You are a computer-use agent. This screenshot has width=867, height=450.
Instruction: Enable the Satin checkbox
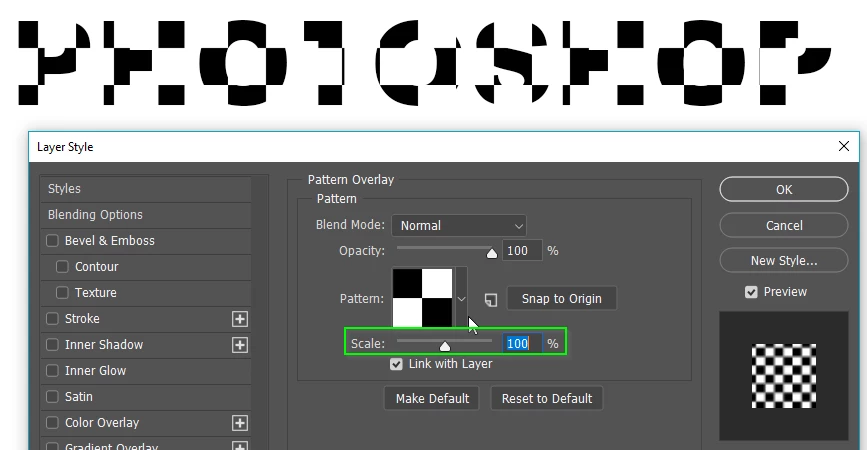click(53, 396)
